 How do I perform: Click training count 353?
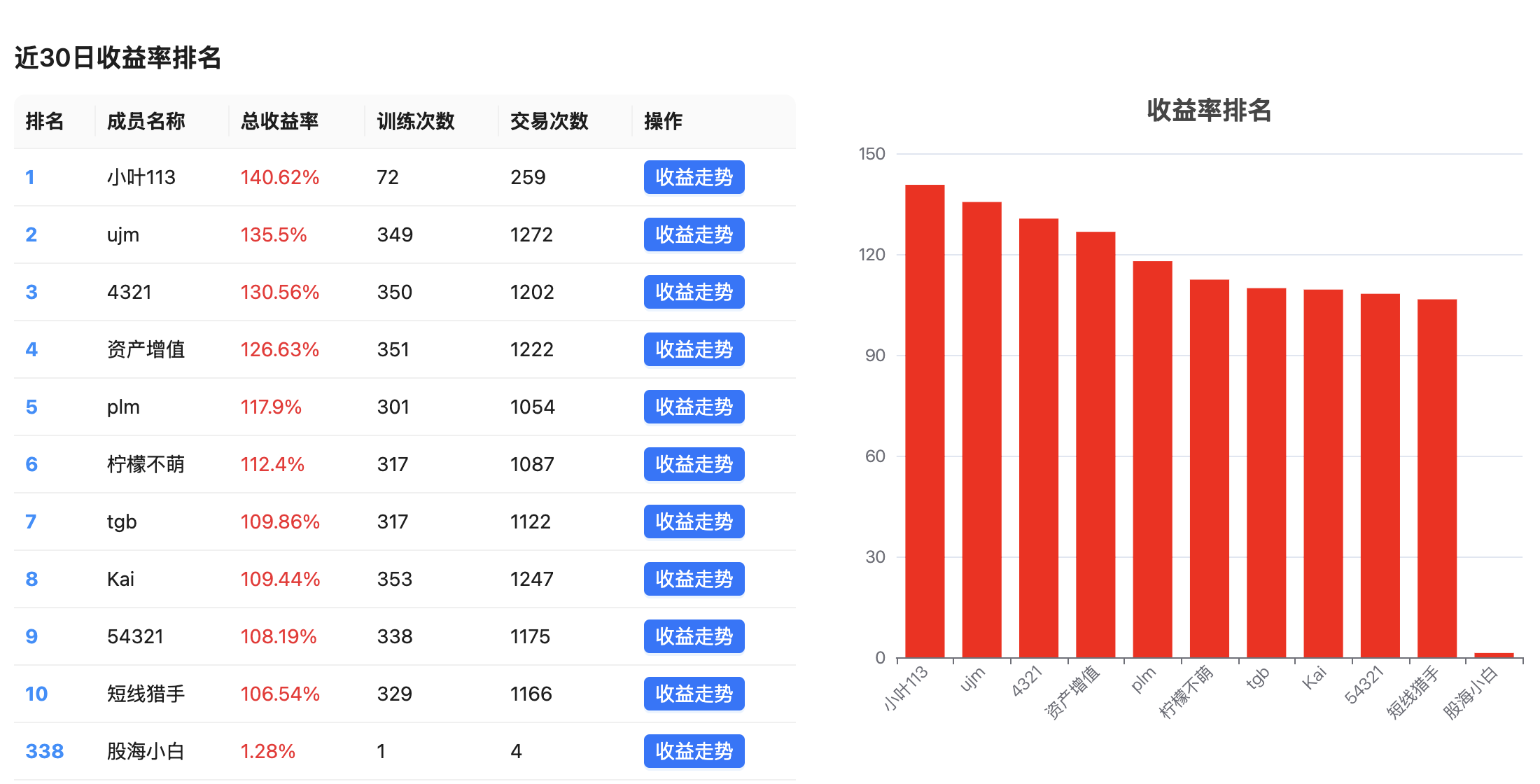point(395,579)
